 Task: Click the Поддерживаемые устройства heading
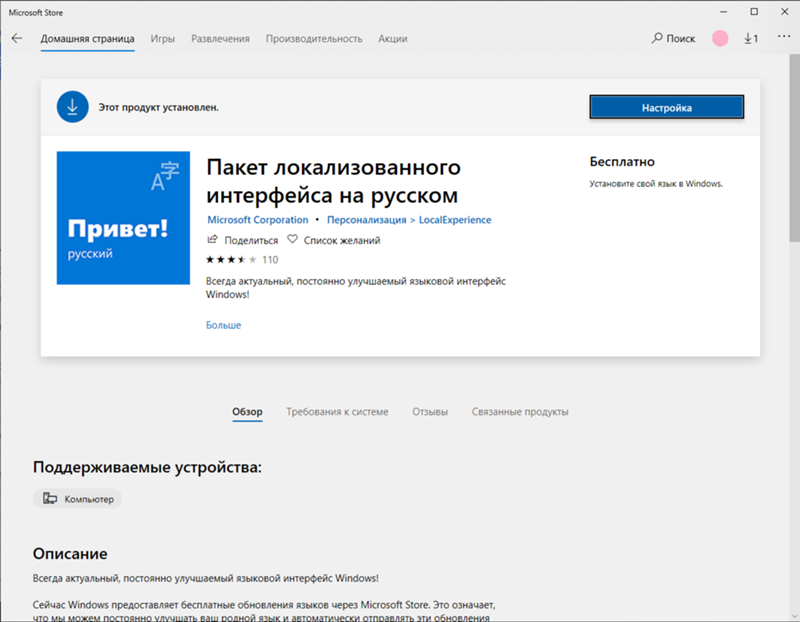click(x=147, y=467)
